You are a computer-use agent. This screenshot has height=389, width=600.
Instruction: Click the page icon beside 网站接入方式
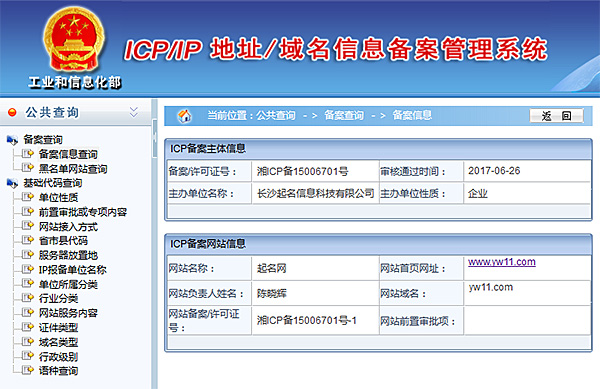pos(28,226)
